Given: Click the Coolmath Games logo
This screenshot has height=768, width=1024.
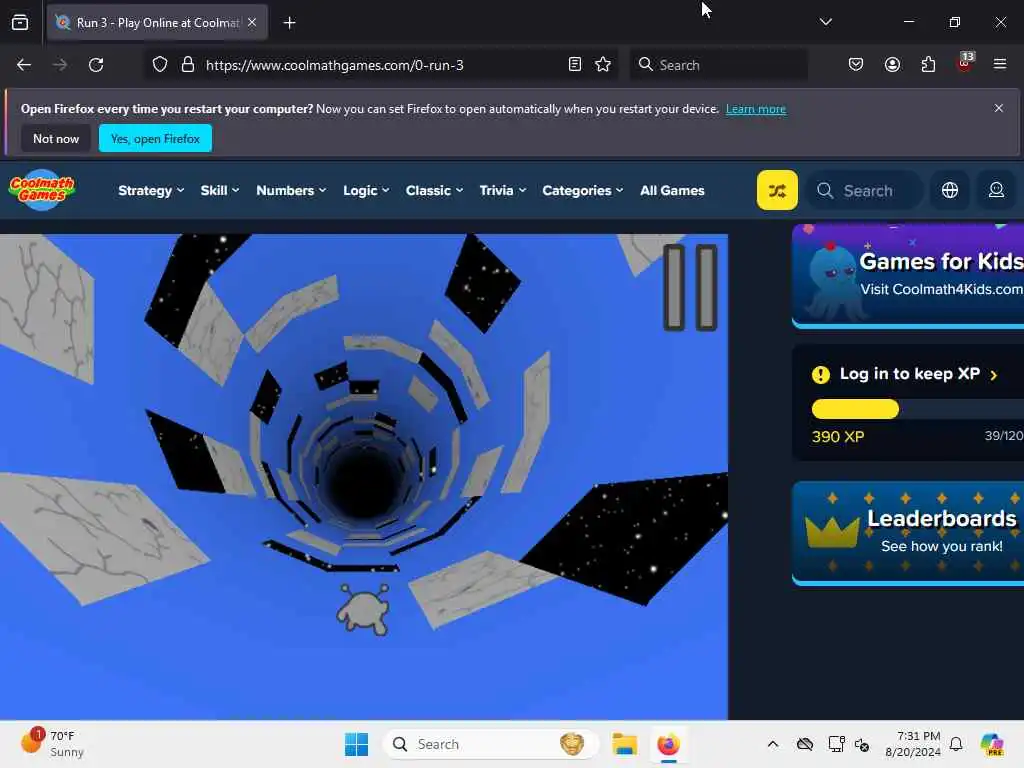Looking at the screenshot, I should [42, 190].
